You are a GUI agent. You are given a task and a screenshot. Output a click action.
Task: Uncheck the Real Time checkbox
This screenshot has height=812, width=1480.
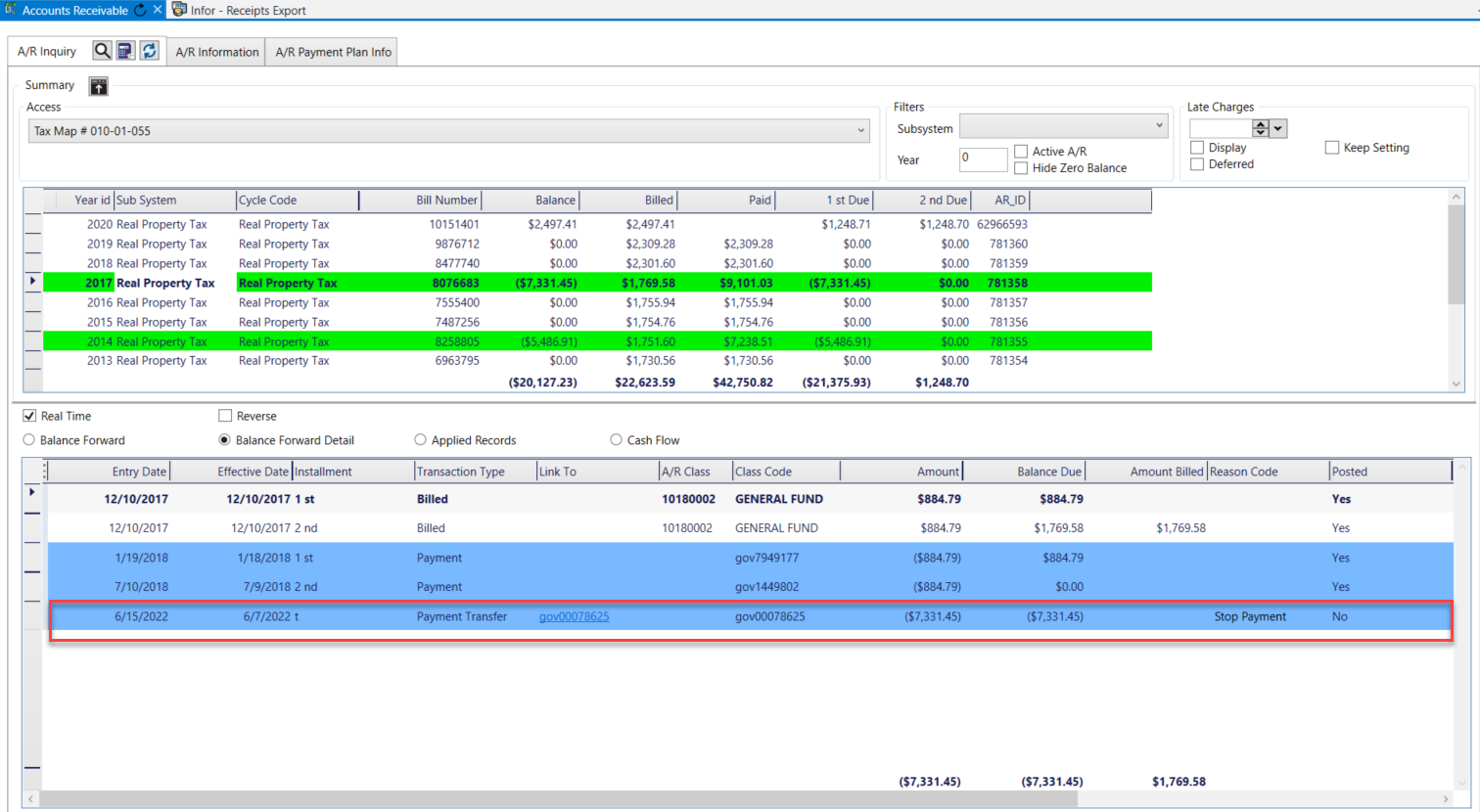tap(29, 416)
